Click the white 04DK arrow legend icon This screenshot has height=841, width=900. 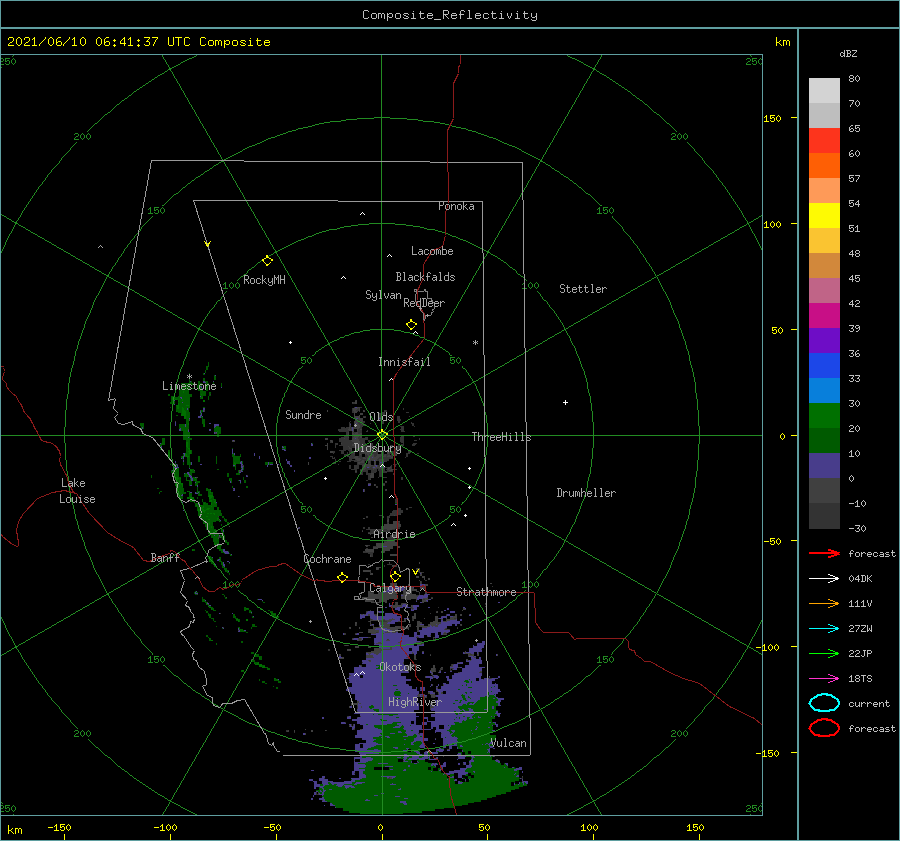click(x=824, y=578)
